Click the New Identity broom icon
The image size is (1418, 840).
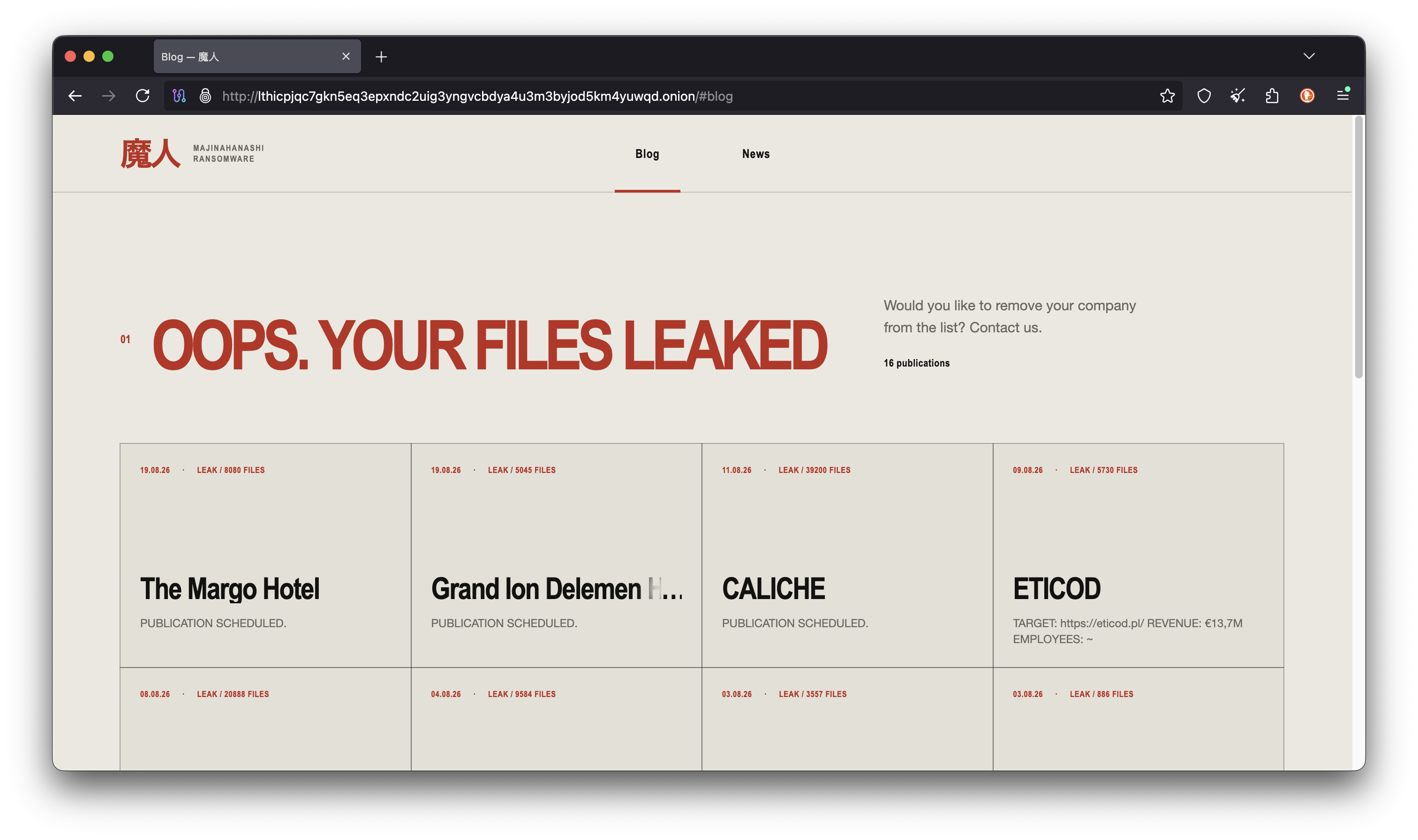(1237, 96)
